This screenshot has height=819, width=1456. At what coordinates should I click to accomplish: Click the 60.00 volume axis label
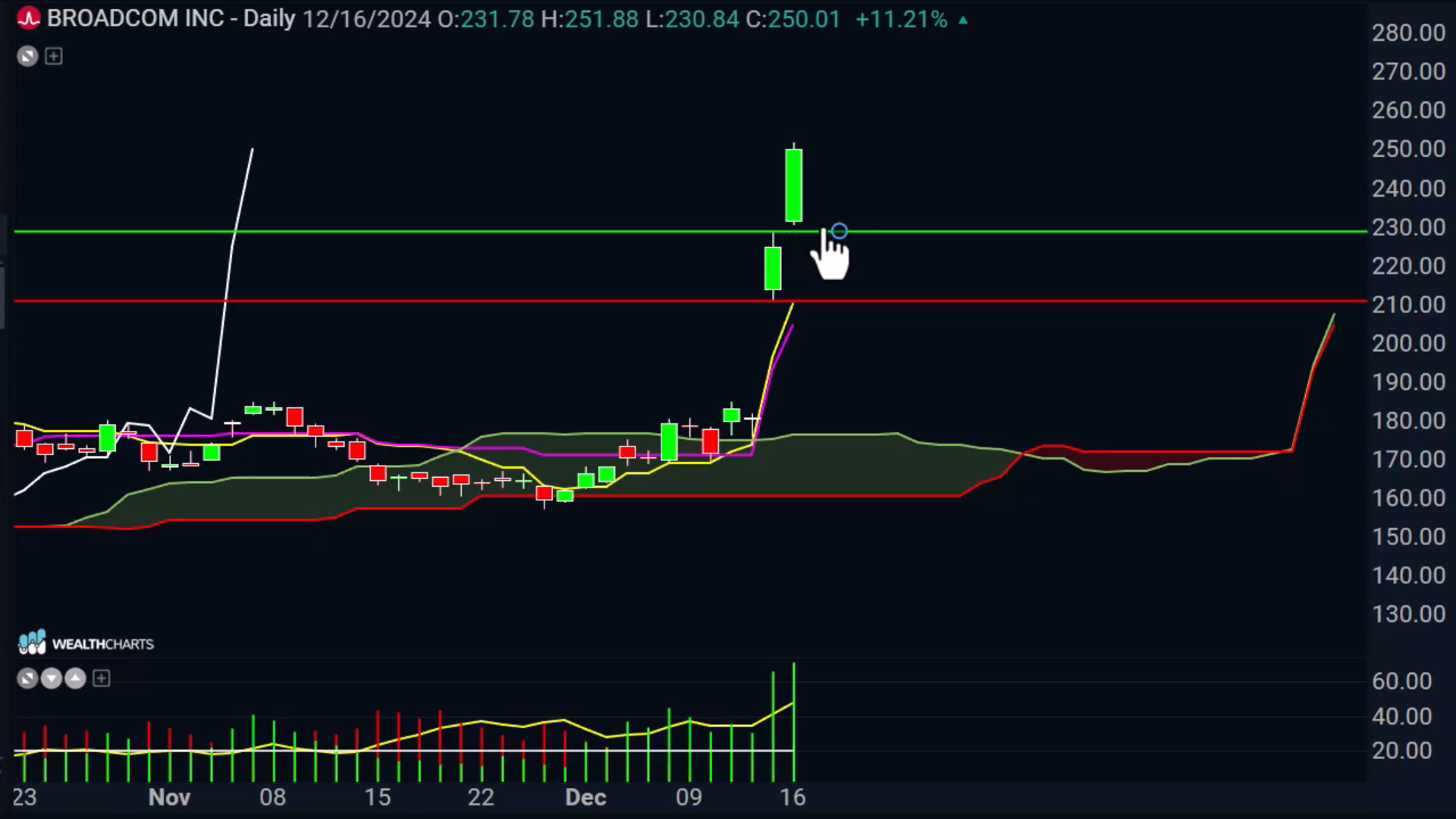1401,681
